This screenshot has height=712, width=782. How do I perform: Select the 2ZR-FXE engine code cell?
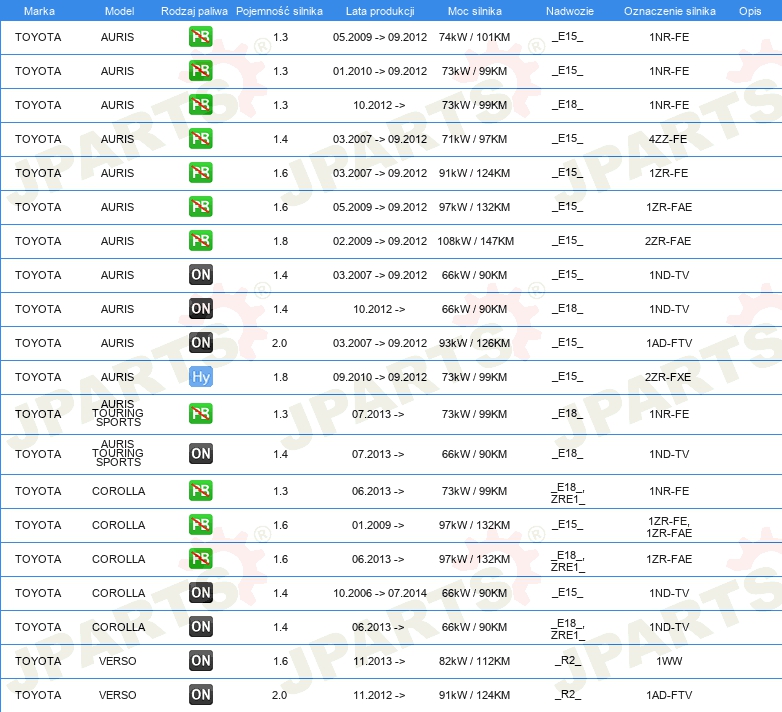point(668,377)
